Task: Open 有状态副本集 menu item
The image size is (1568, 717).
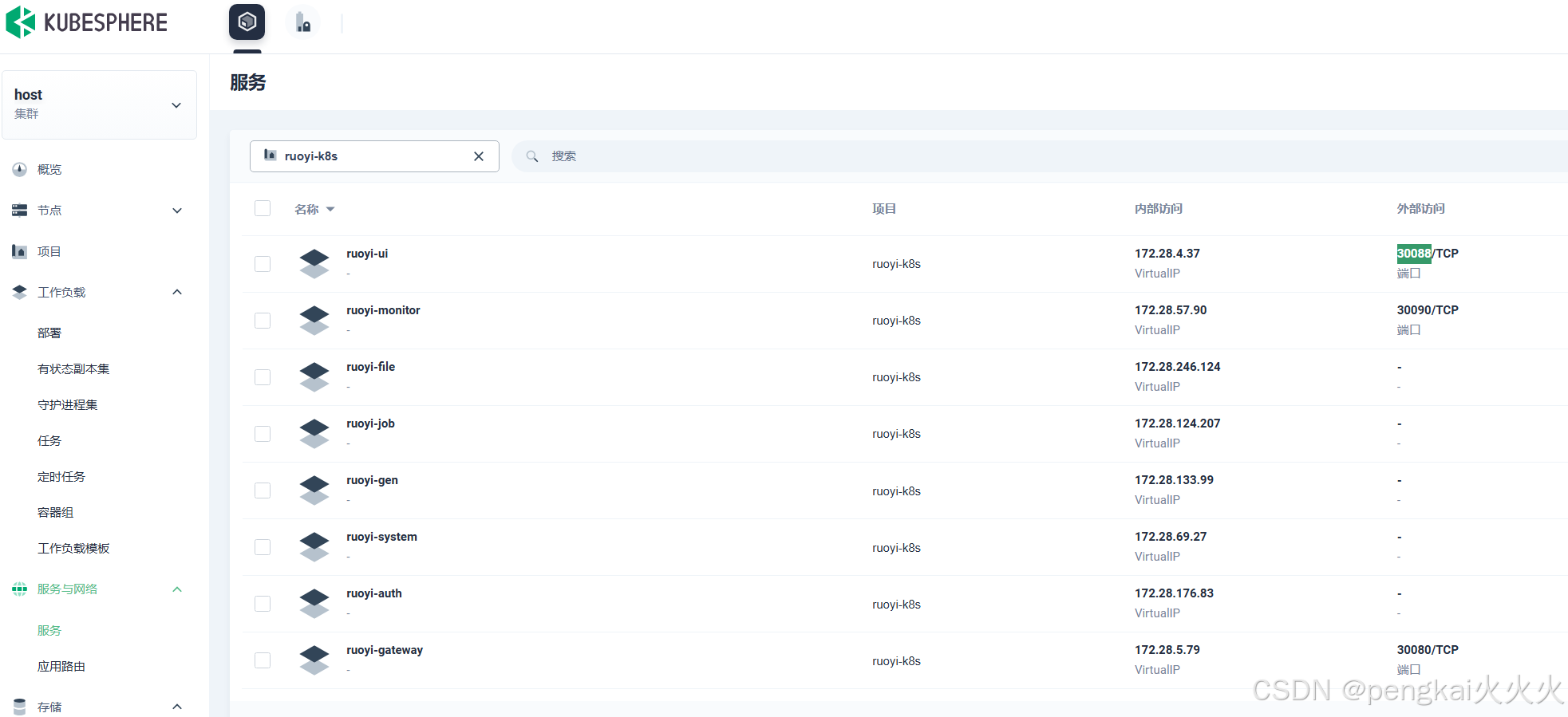Action: [73, 368]
